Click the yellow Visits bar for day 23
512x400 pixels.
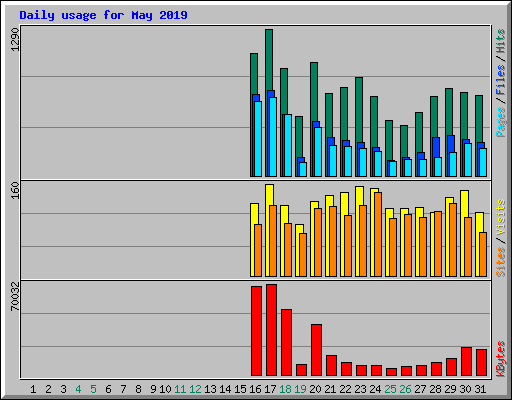pos(360,196)
